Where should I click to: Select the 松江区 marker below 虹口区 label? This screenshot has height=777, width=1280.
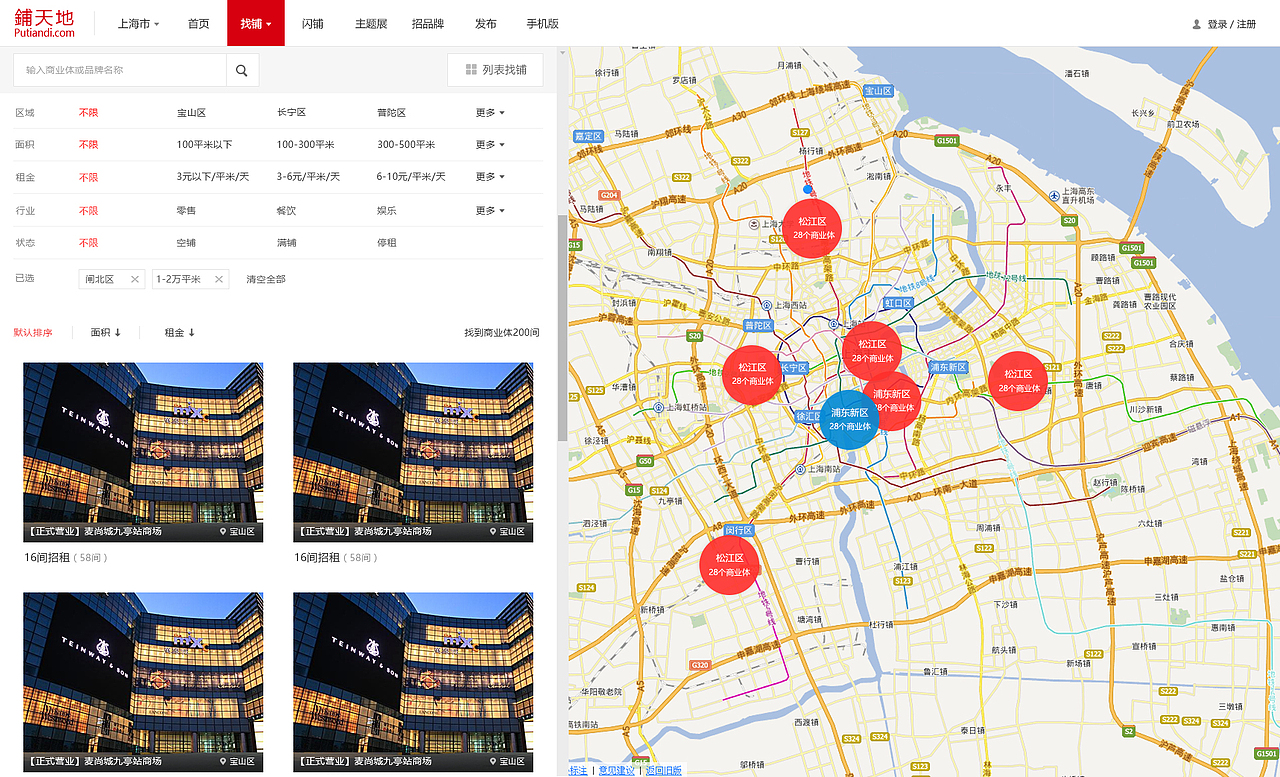coord(872,351)
